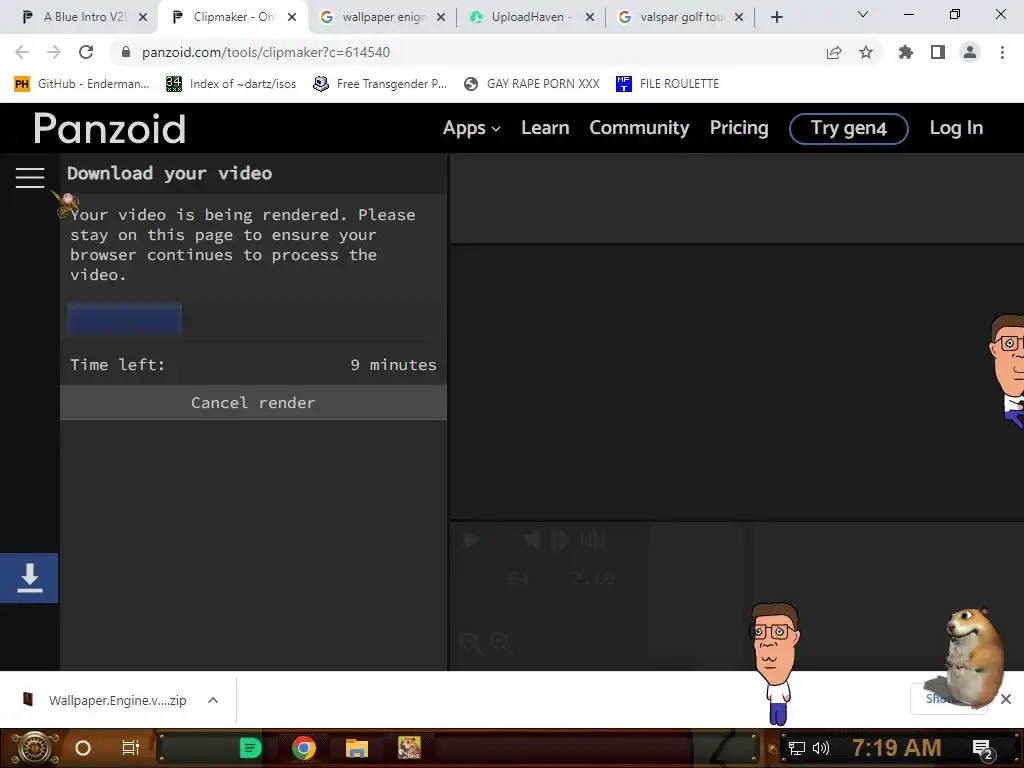Open Chrome three-dot menu
This screenshot has height=768, width=1024.
tap(1002, 52)
